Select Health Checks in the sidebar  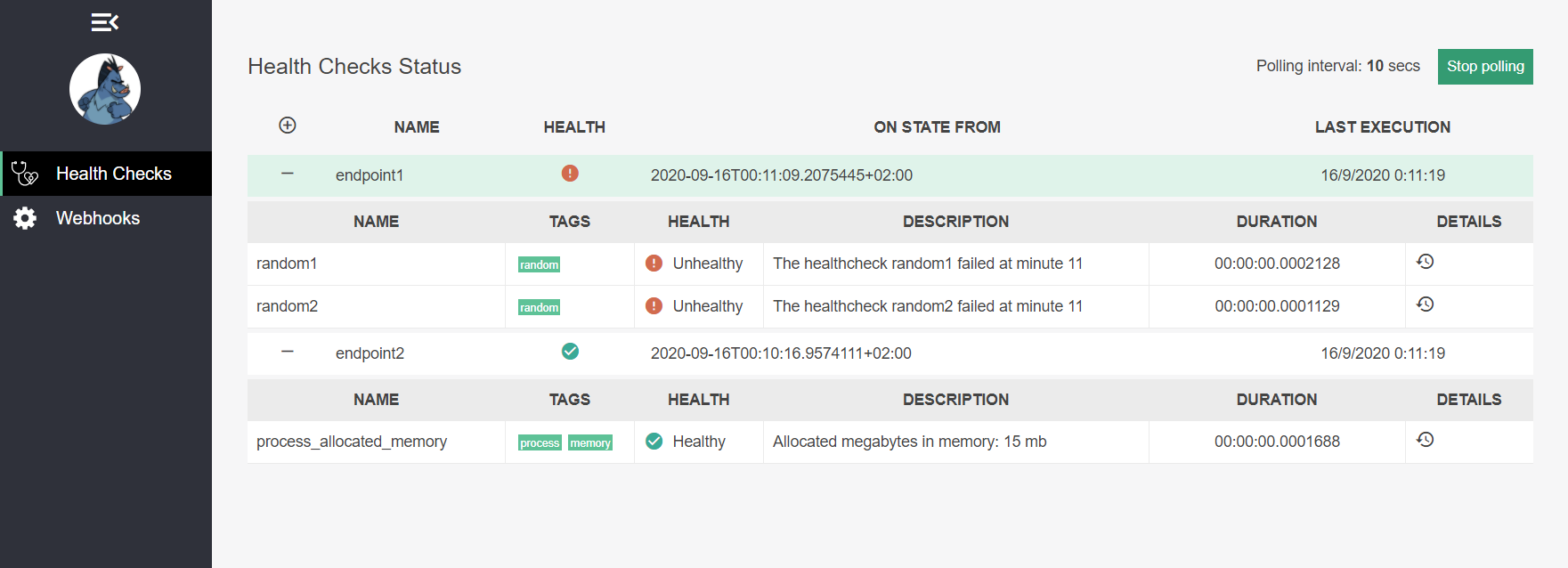pyautogui.click(x=114, y=174)
